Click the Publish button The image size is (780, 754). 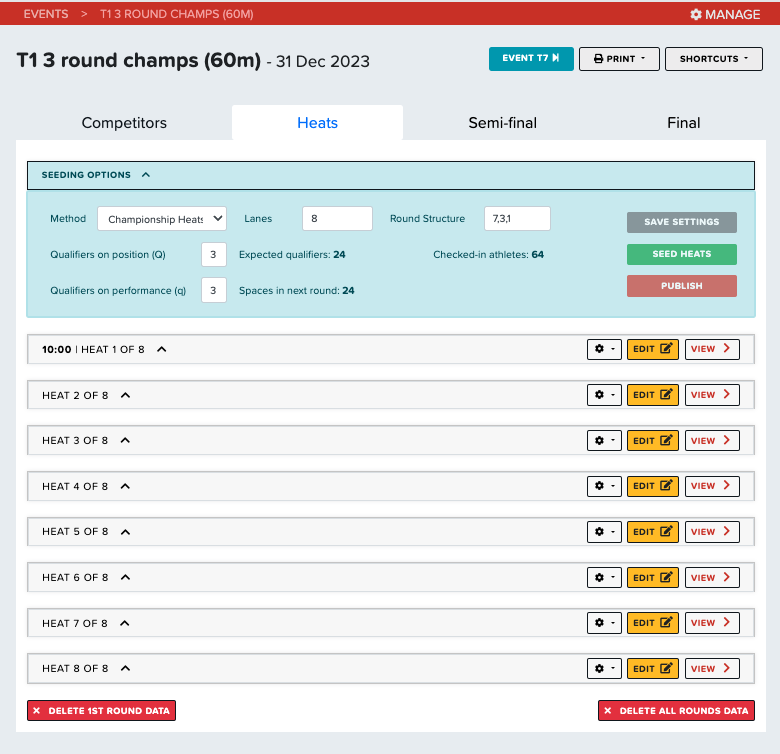click(681, 286)
